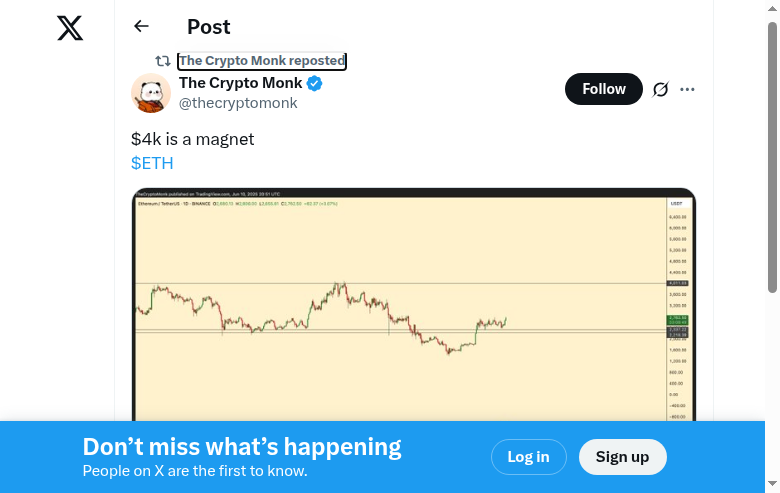Click the X logo
Image resolution: width=780 pixels, height=493 pixels.
[70, 28]
